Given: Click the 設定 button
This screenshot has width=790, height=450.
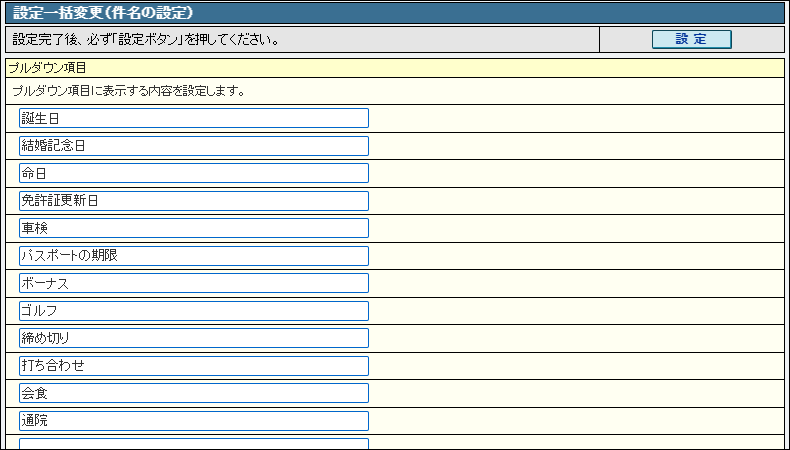Looking at the screenshot, I should tap(691, 39).
